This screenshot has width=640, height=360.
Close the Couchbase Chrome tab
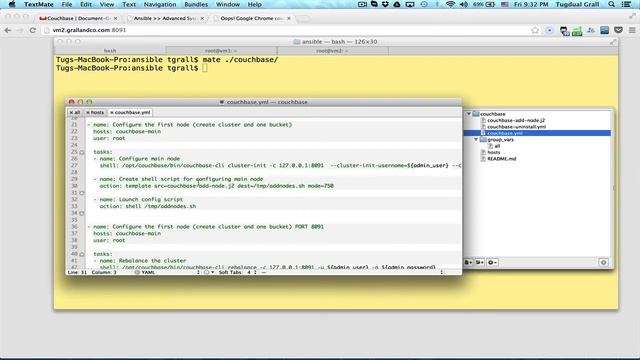pos(116,18)
